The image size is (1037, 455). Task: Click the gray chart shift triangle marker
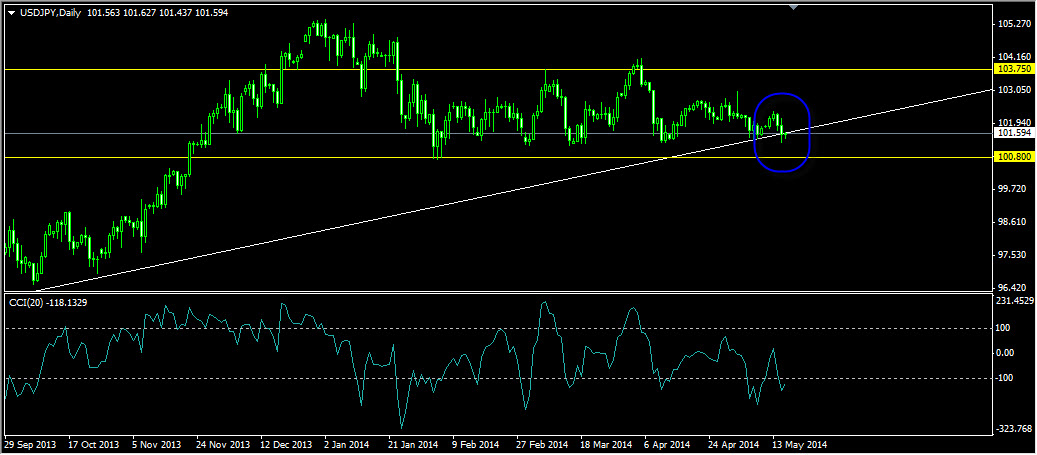(x=794, y=7)
